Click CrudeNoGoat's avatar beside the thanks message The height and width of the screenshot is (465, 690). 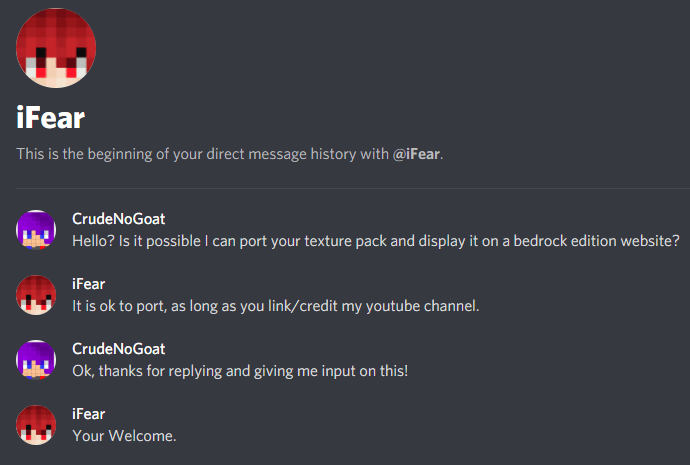tap(36, 360)
